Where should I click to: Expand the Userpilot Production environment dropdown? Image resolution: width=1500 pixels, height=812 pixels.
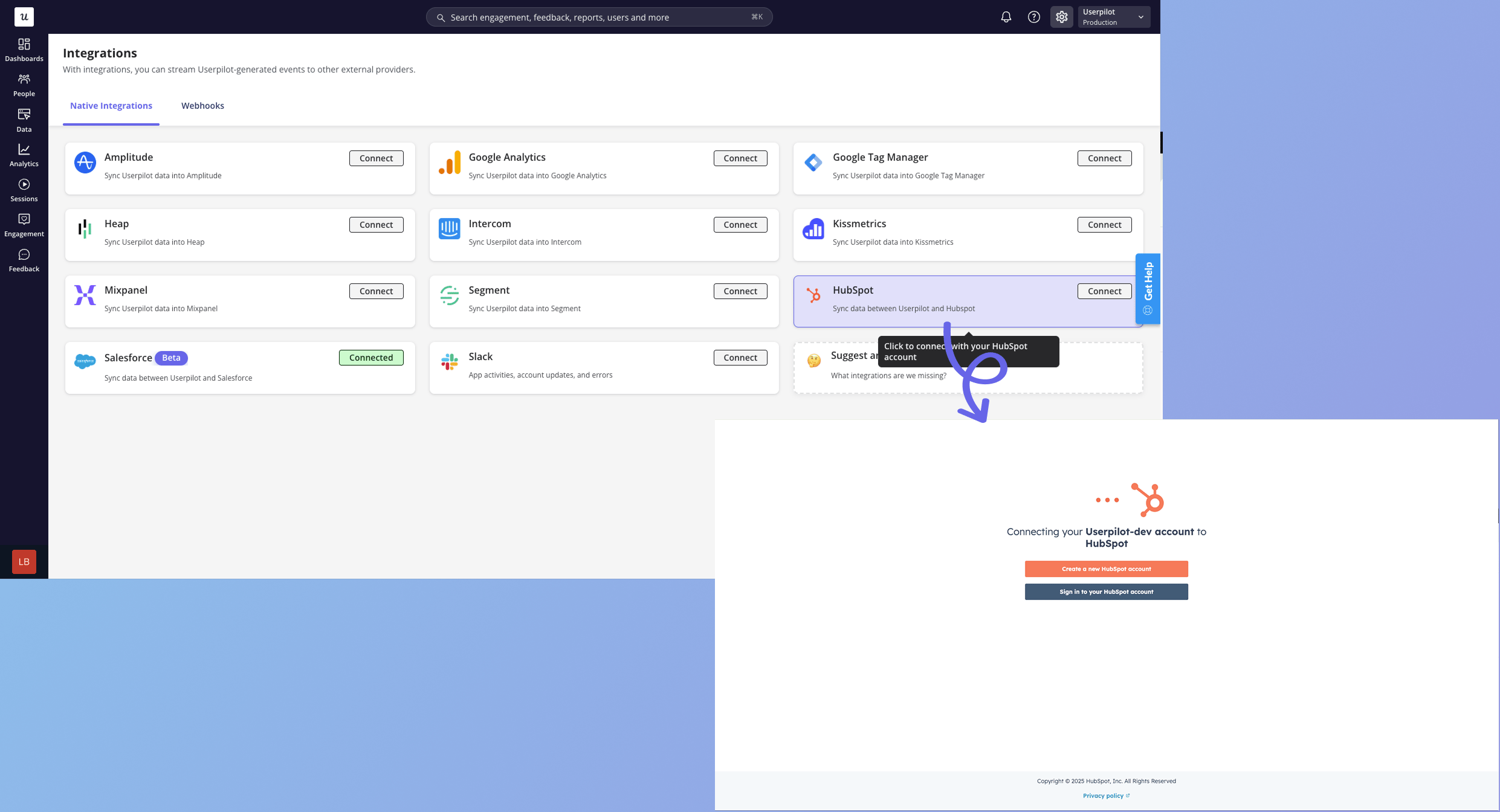coord(1114,17)
